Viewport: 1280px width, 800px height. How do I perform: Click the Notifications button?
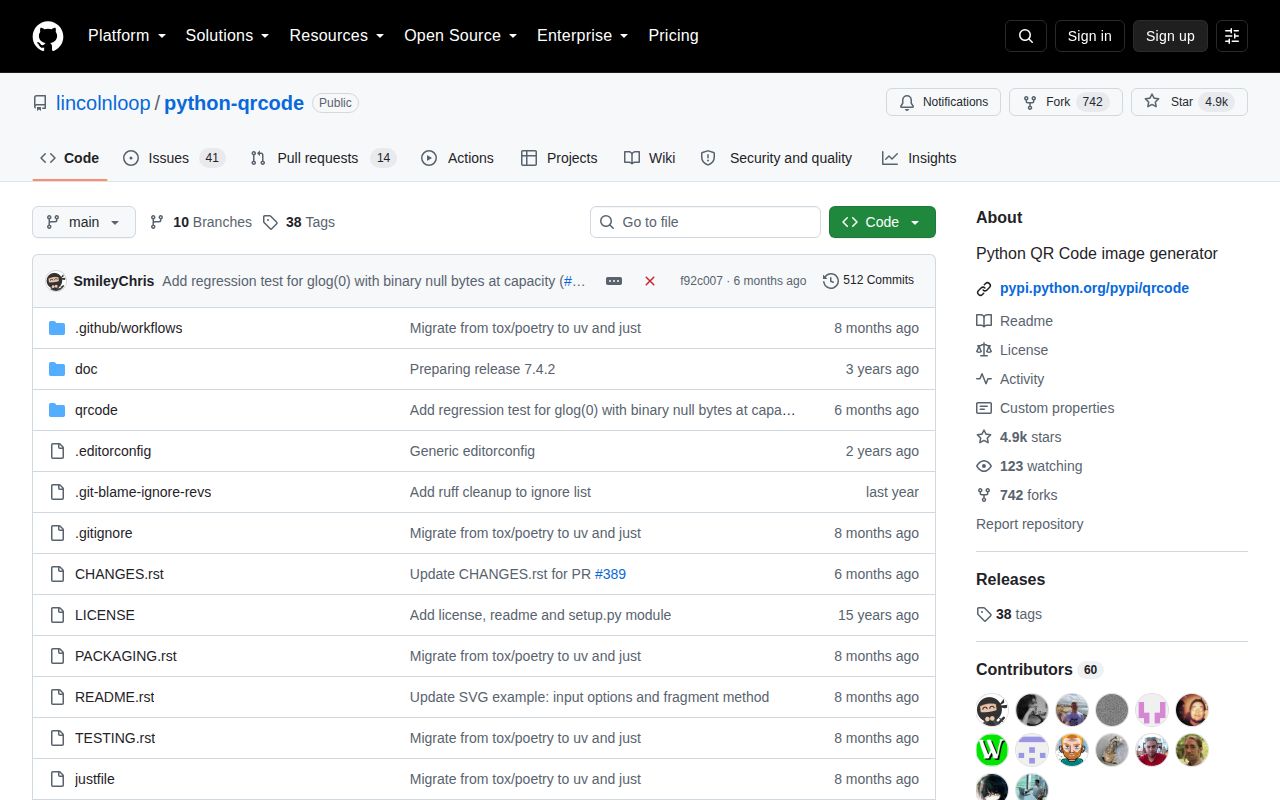tap(943, 102)
